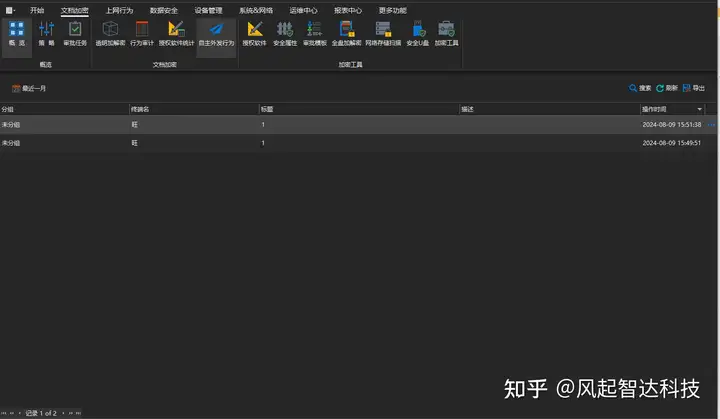Screen dimensions: 720x419
Task: Click the 记录 1 of 2 pager label
Action: click(41, 413)
